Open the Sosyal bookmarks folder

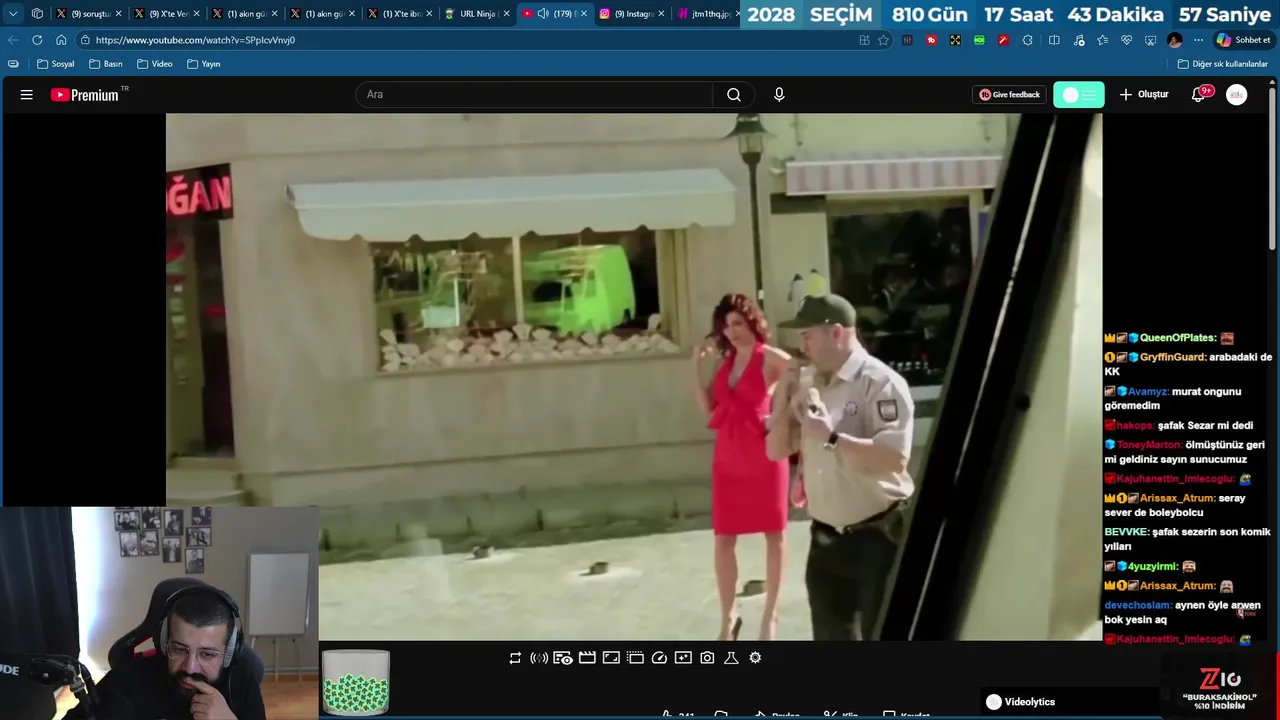[56, 64]
